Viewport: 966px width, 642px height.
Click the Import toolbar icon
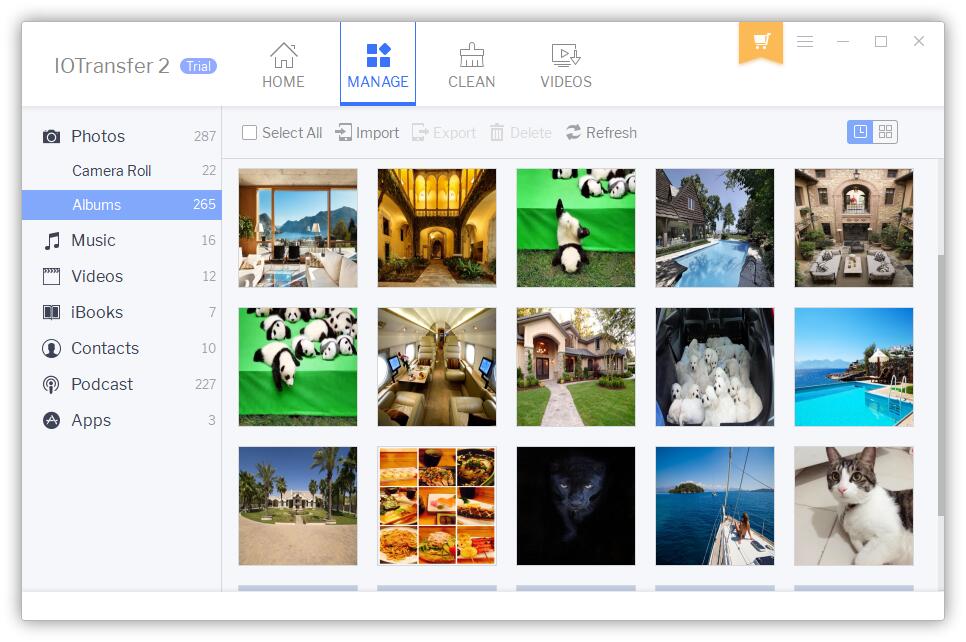pos(344,133)
